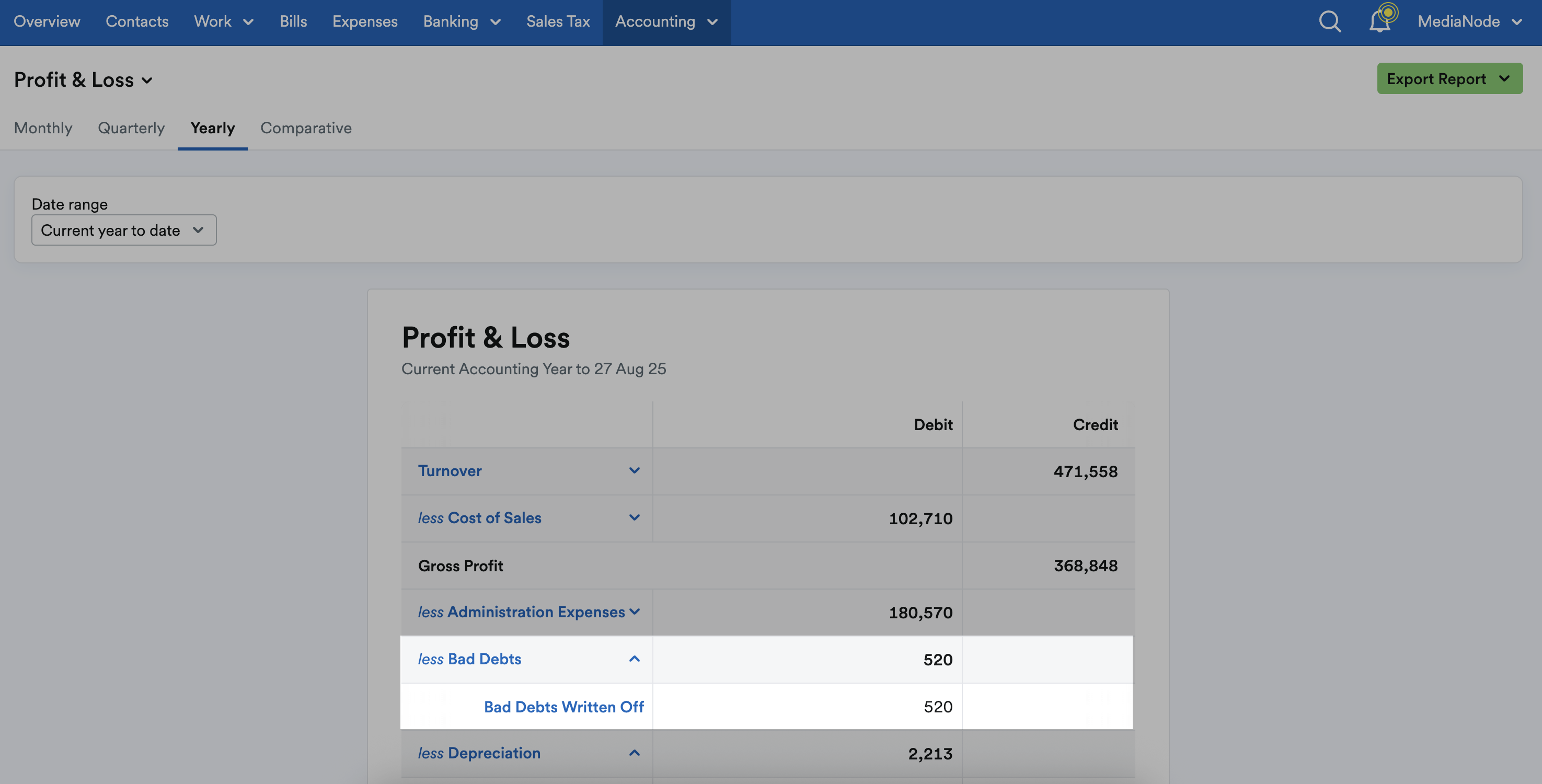This screenshot has height=784, width=1542.
Task: Open the Banking dropdown menu
Action: coord(462,21)
